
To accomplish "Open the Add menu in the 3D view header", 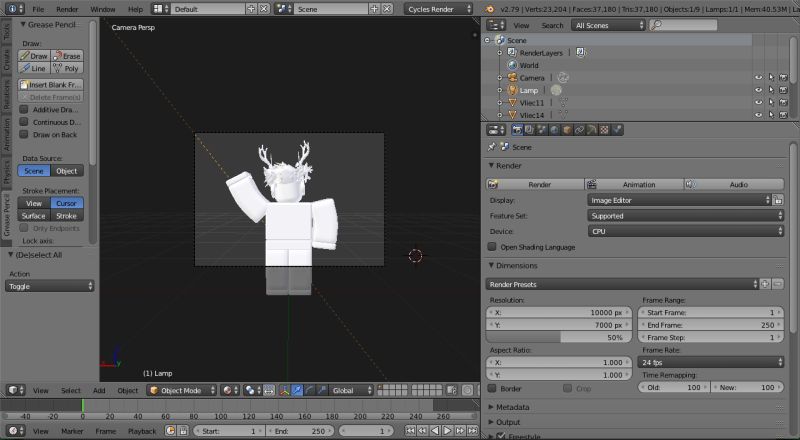I will [99, 390].
